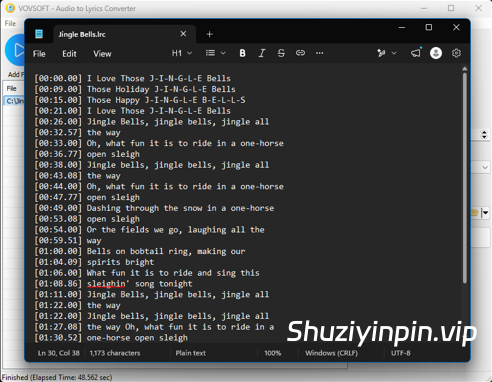Open more formatting options (three dots)
The width and height of the screenshot is (492, 382).
tap(319, 53)
